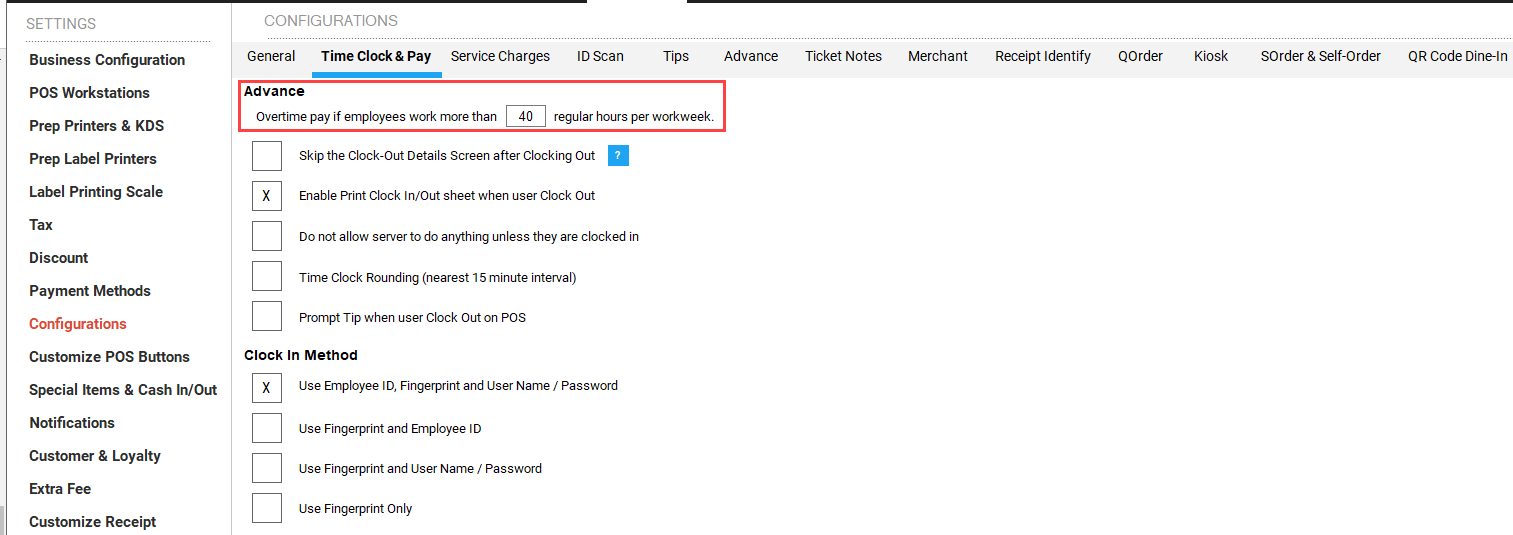Enable Prompt Tip when user Clock Out

pyautogui.click(x=267, y=317)
